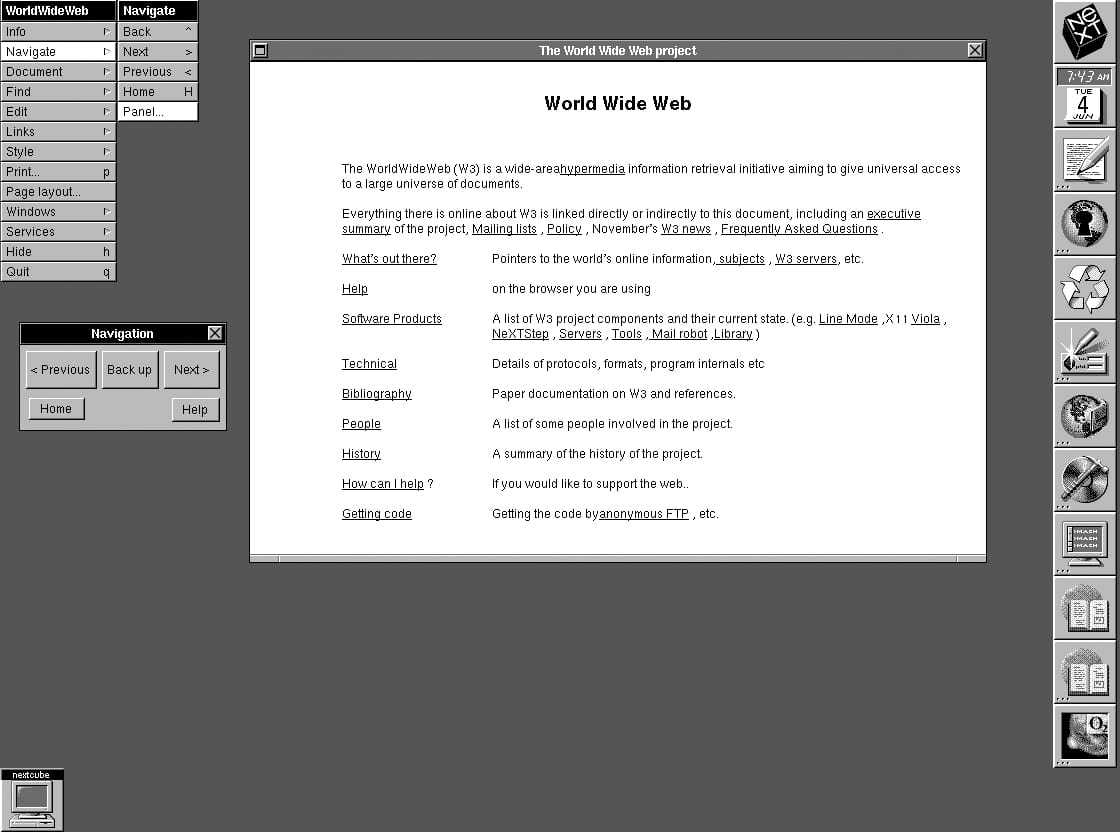
Task: Launch the notepad with pencil dock icon
Action: 1084,160
